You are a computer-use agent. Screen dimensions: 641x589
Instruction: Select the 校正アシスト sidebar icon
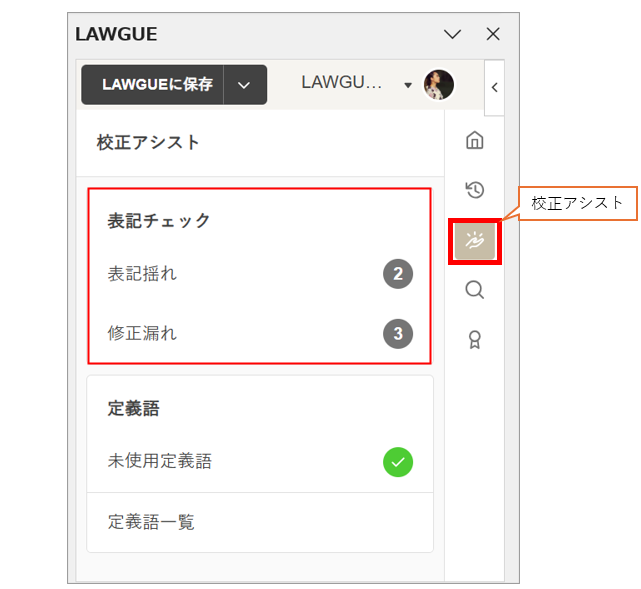[x=475, y=241]
